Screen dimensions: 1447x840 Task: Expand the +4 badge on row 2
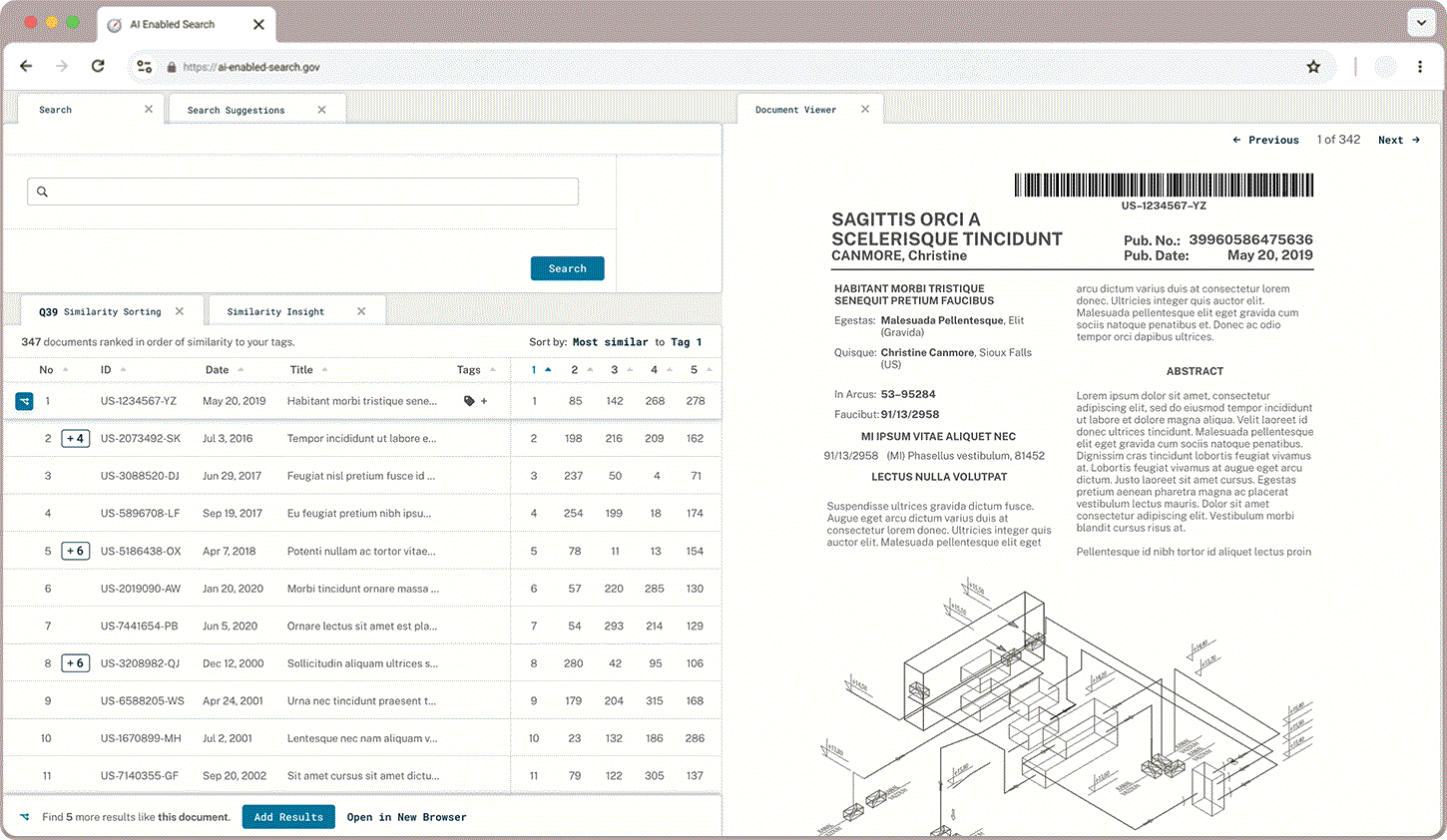click(x=75, y=438)
